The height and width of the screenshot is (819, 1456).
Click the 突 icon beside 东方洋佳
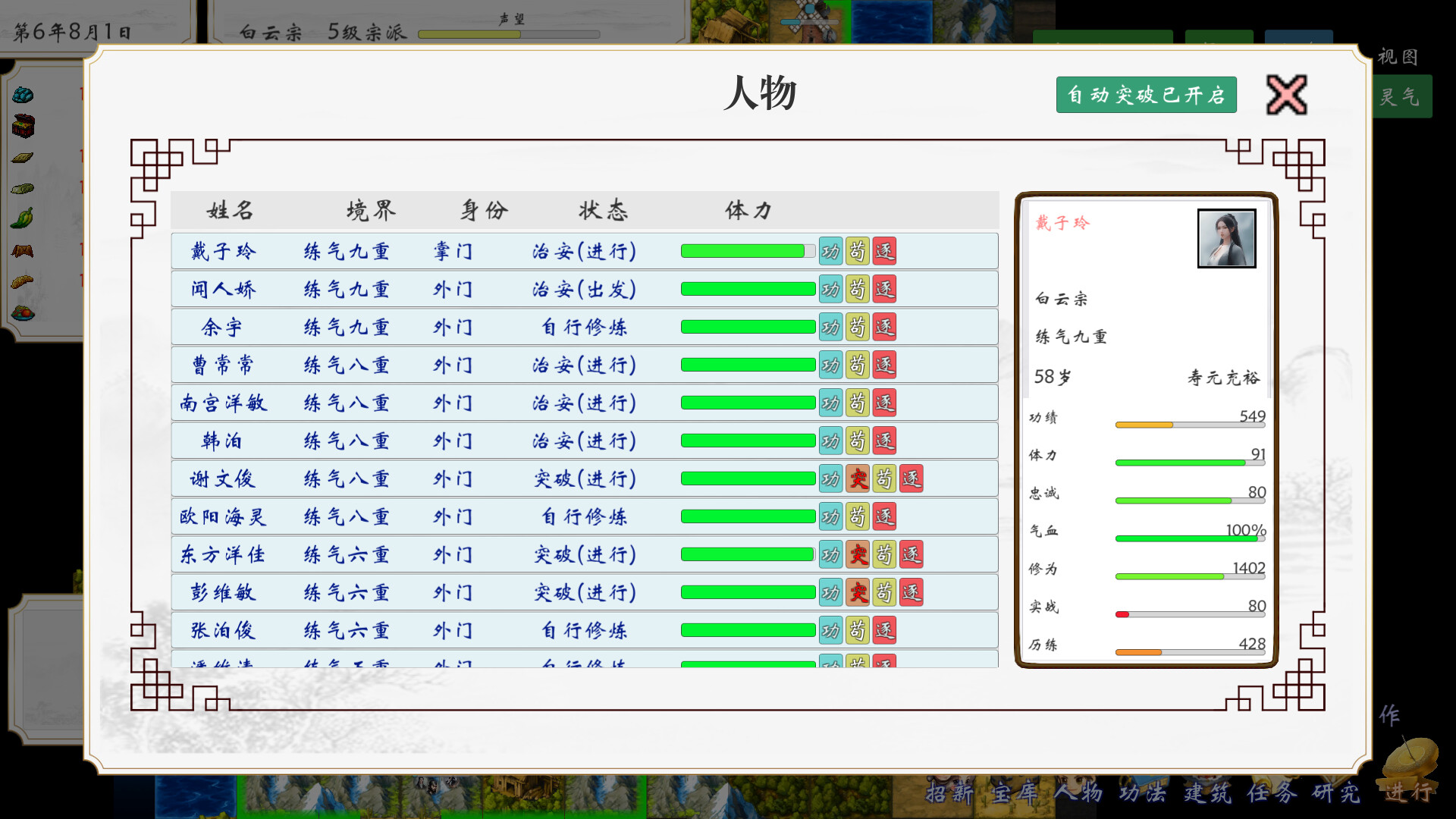point(858,554)
